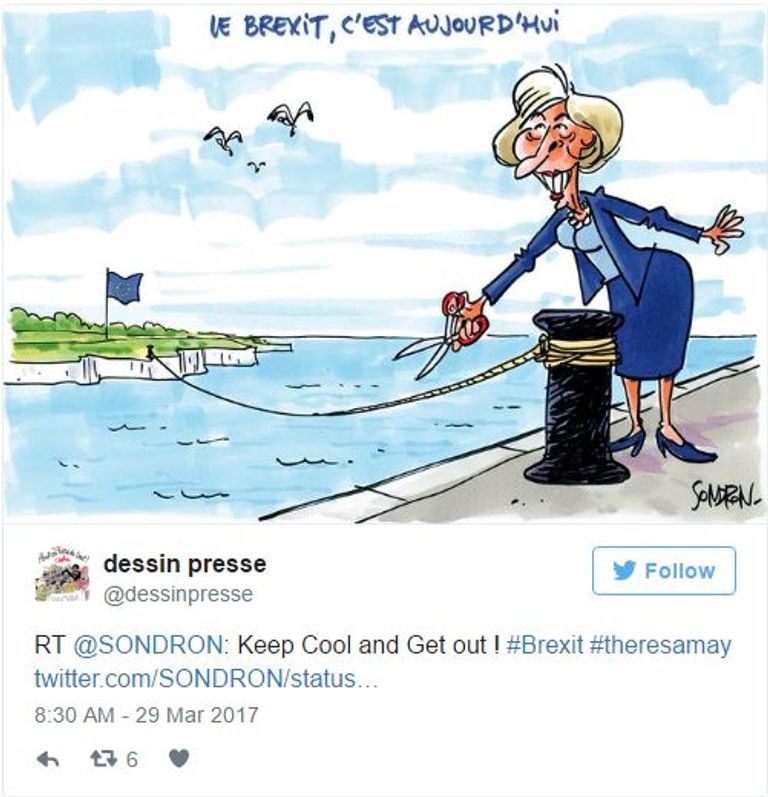Screen dimensions: 768x797
Task: Open the #theresamay hashtag
Action: point(660,646)
